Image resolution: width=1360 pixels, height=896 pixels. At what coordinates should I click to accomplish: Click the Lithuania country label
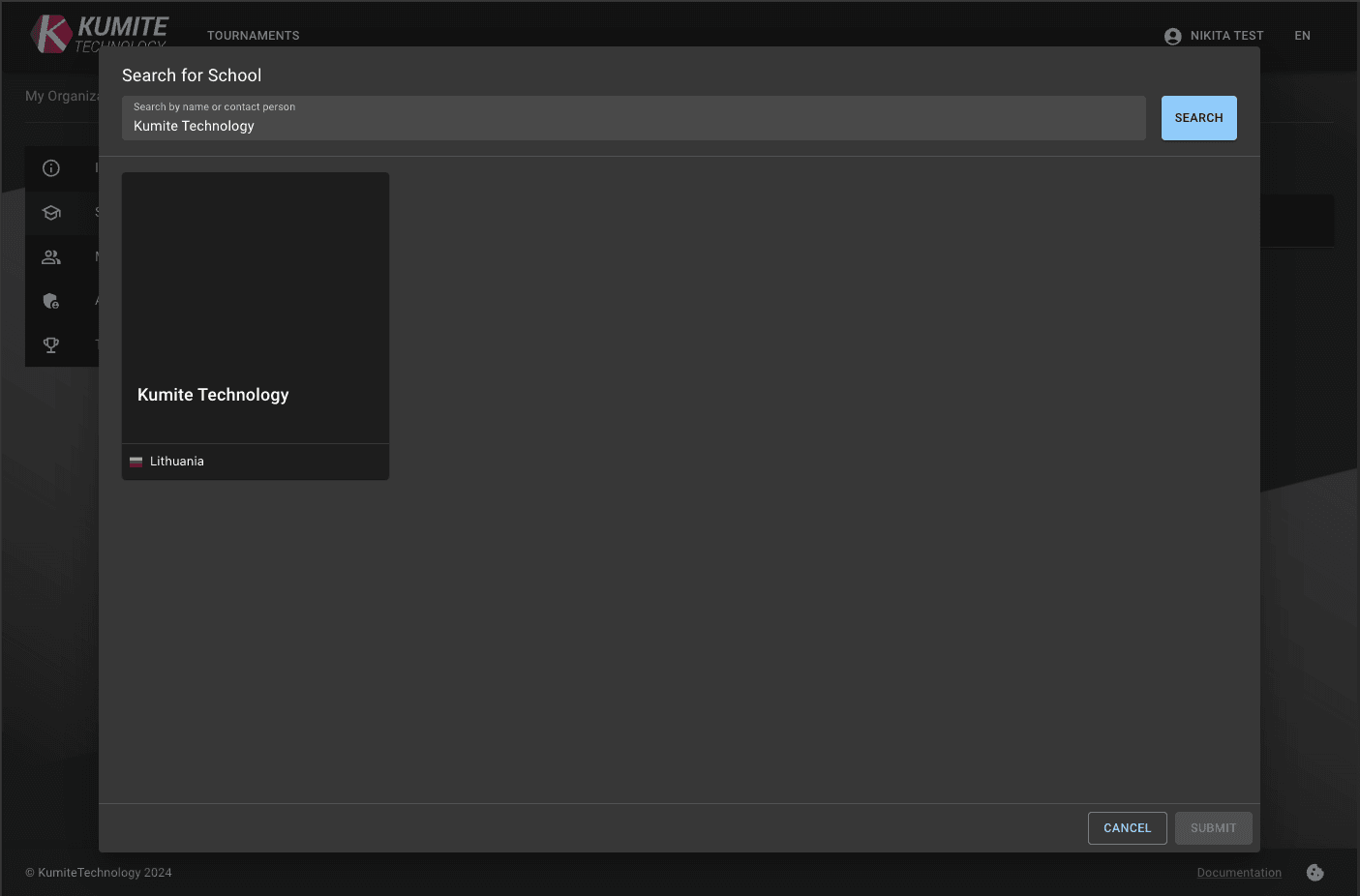click(177, 462)
